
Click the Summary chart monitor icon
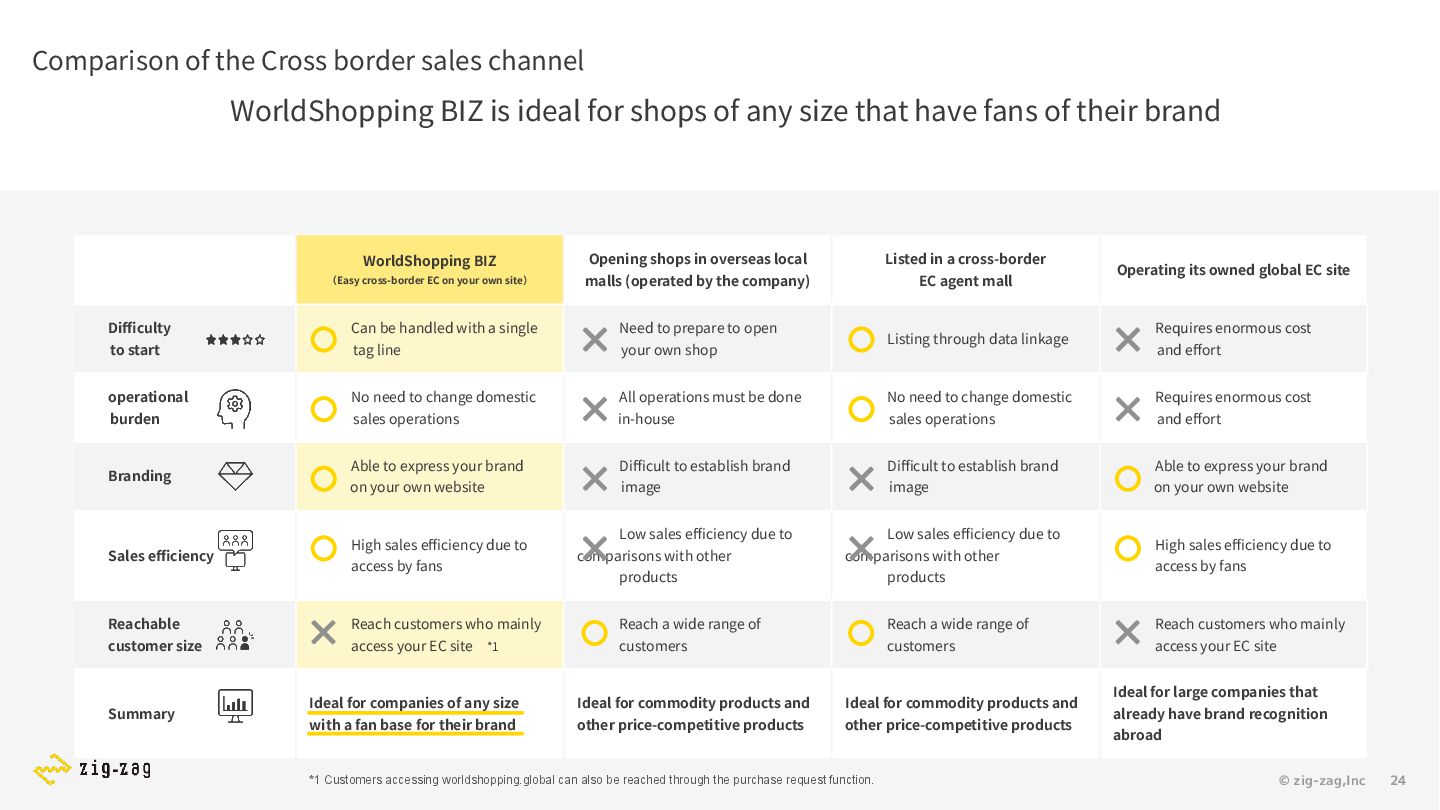tap(235, 706)
